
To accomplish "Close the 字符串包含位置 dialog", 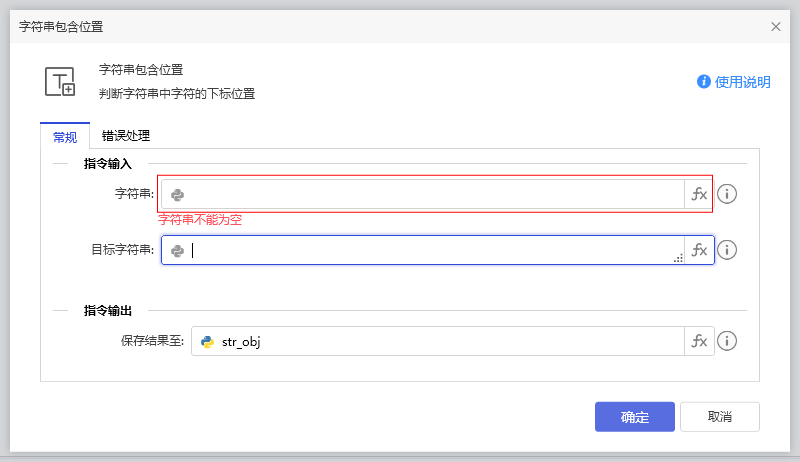I will 776,26.
